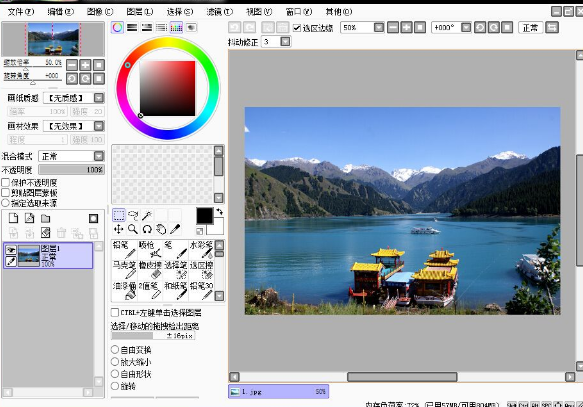Open the +000° rotation angle dropdown
Image resolution: width=583 pixels, height=407 pixels.
point(466,28)
